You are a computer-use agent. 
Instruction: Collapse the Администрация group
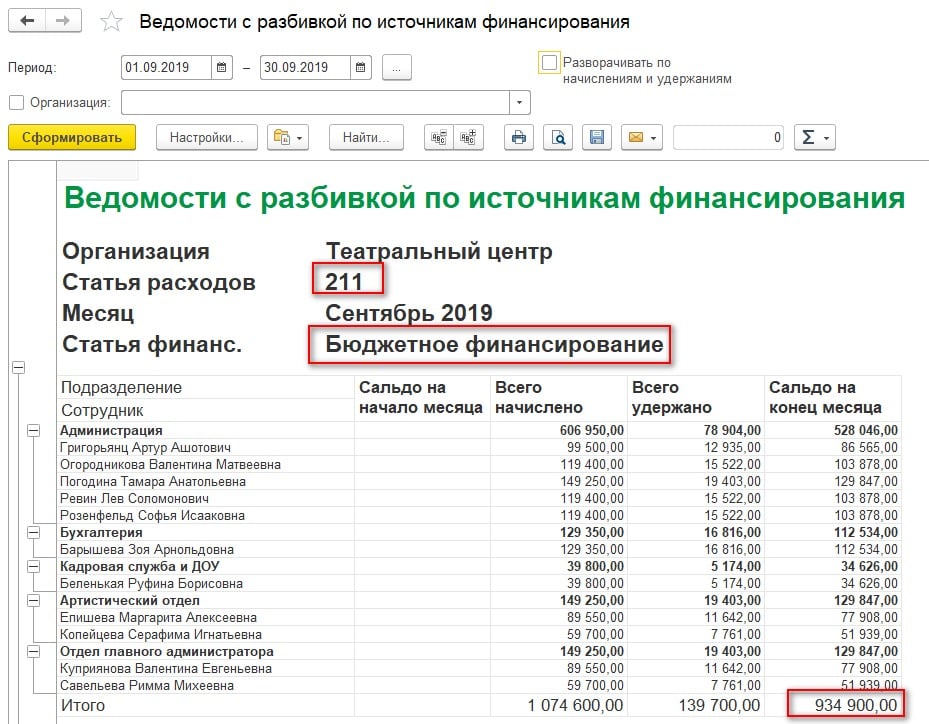pyautogui.click(x=34, y=431)
